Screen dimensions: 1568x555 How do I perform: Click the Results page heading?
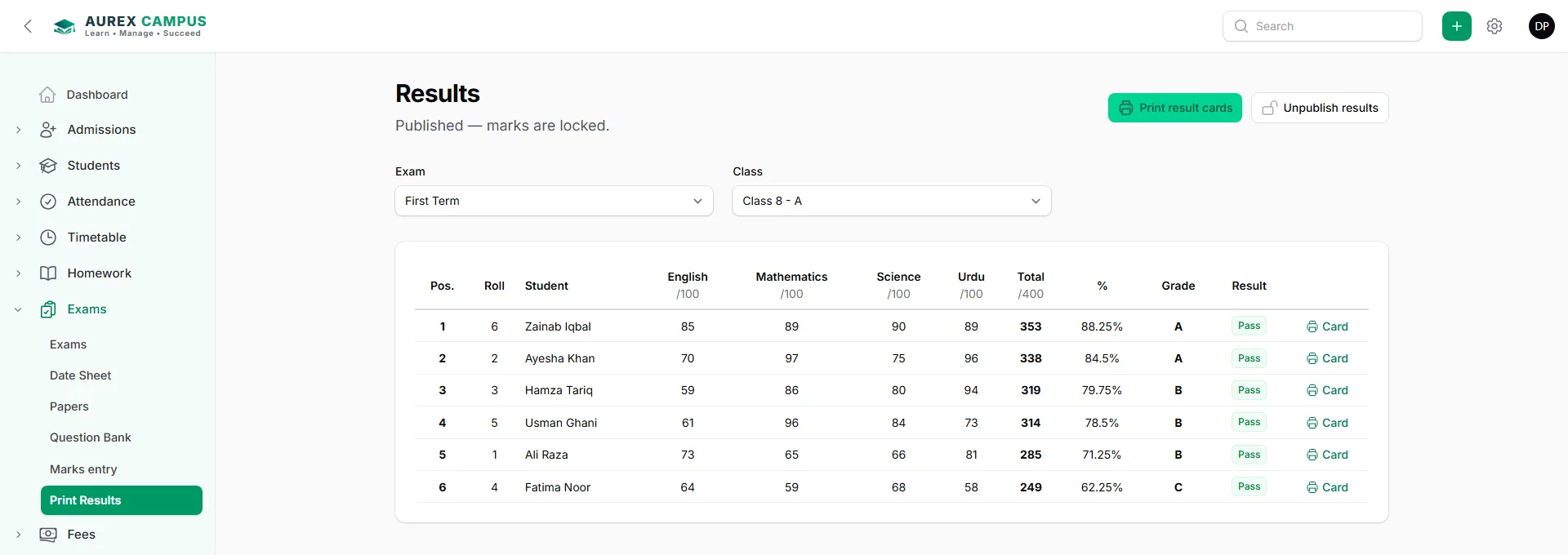point(438,94)
